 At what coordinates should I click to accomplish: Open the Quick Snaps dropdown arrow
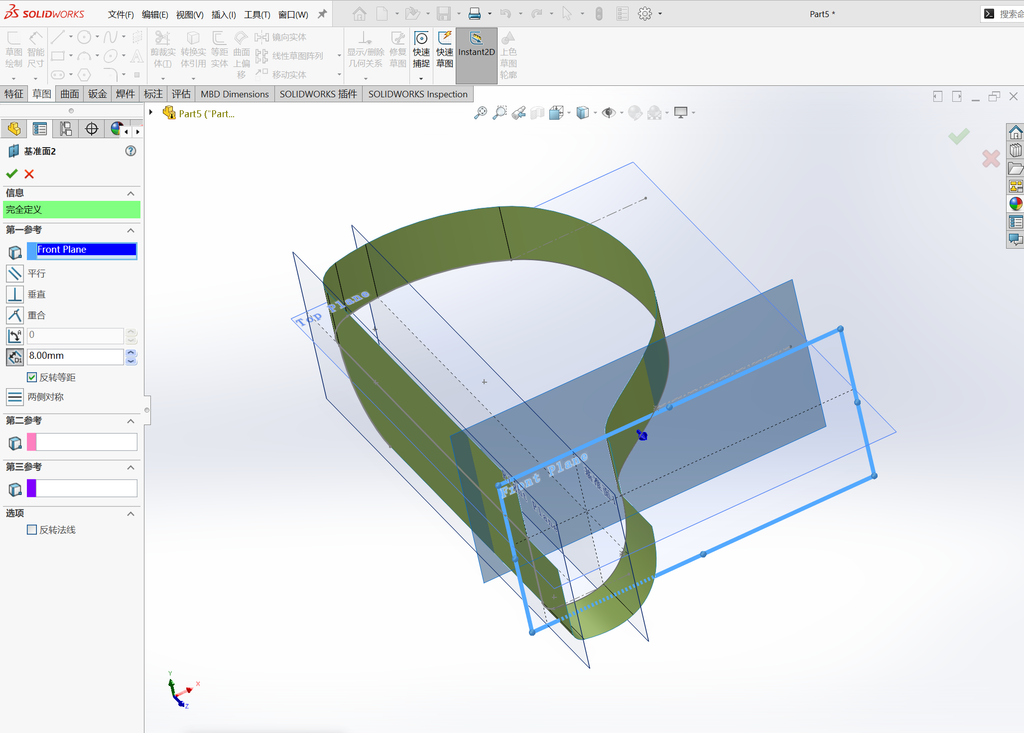tap(421, 78)
